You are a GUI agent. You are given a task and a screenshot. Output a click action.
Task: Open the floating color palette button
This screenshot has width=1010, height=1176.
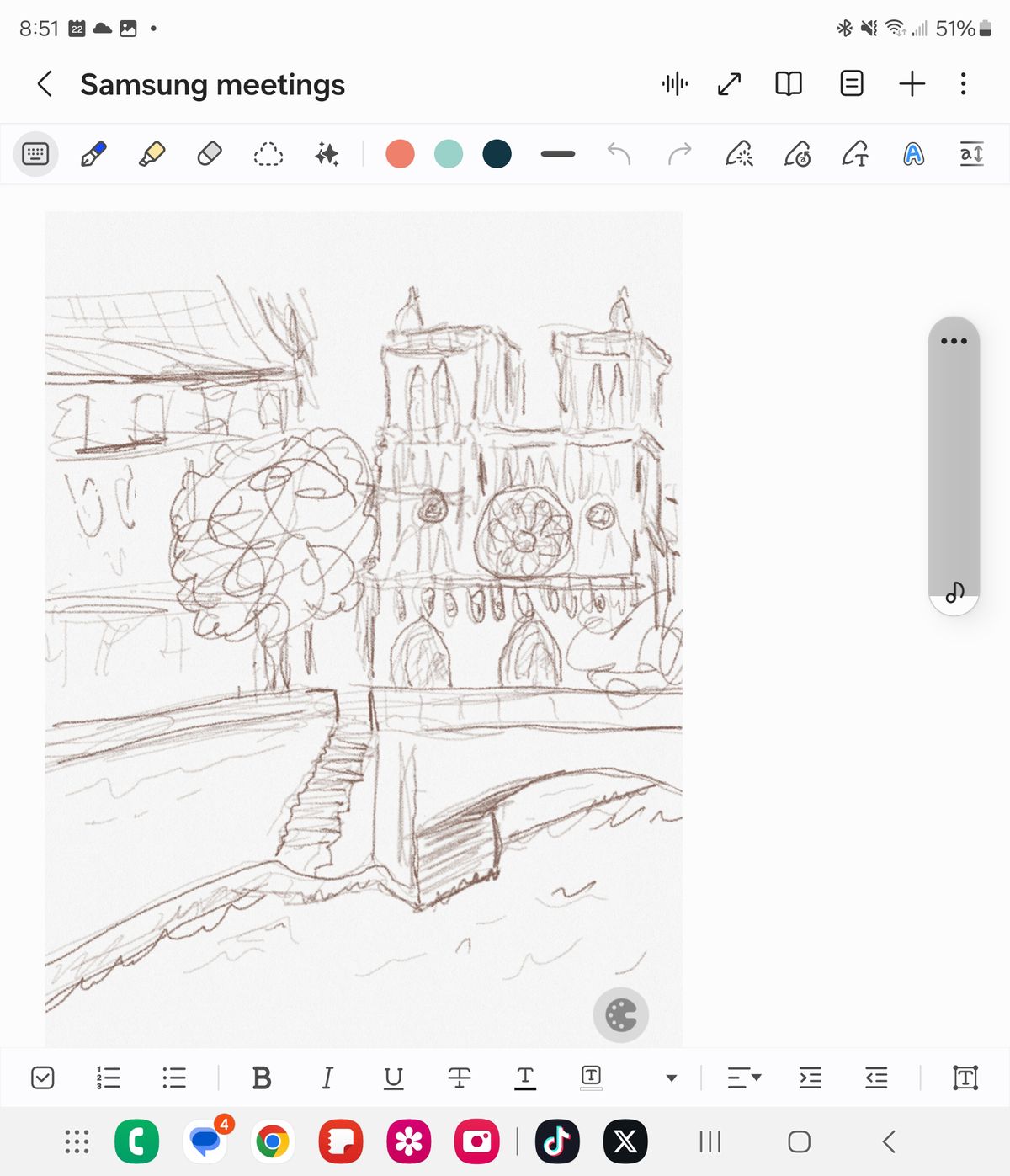pyautogui.click(x=621, y=1015)
